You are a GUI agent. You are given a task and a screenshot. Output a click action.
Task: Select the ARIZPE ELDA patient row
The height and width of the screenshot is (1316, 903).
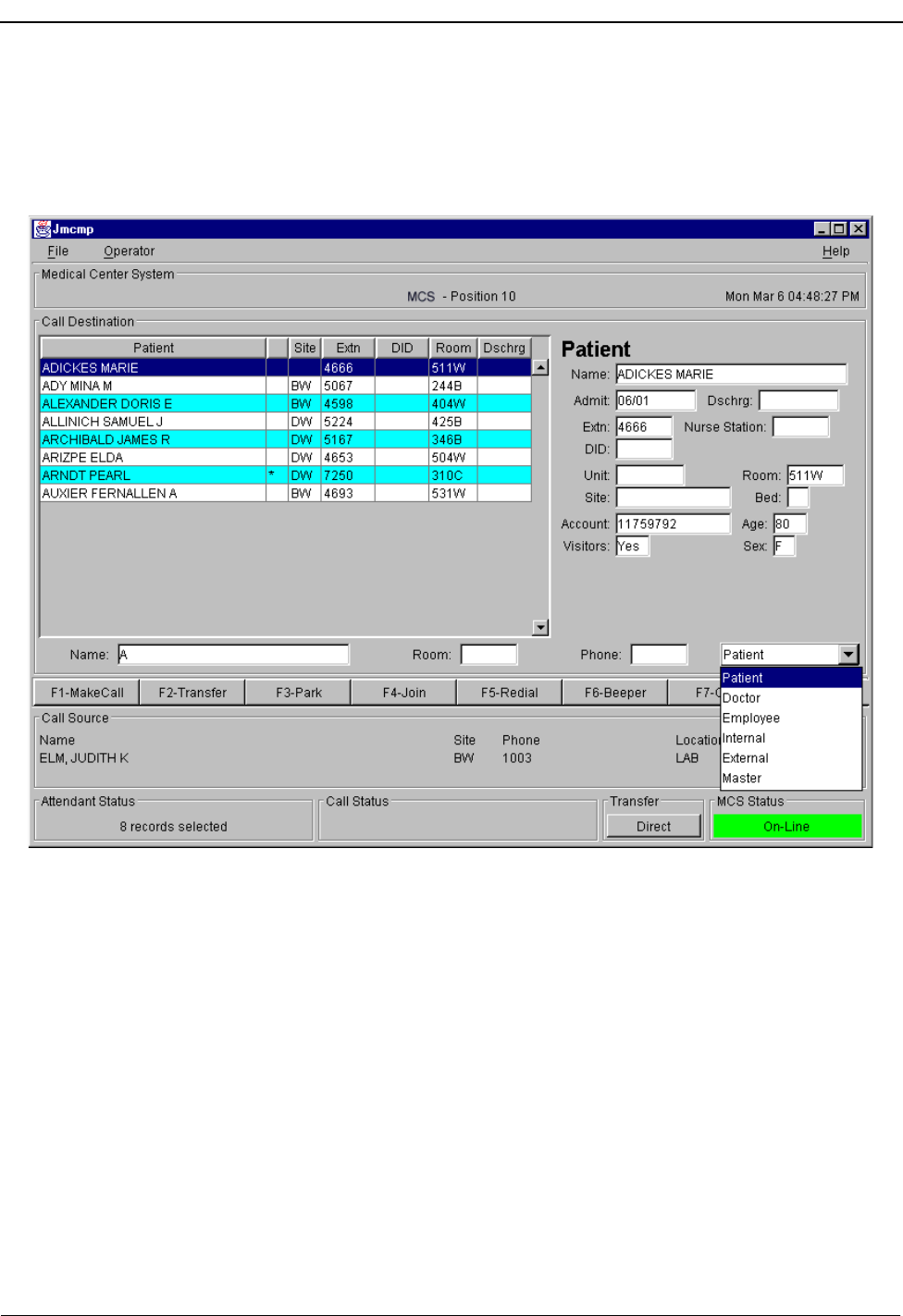click(x=286, y=458)
